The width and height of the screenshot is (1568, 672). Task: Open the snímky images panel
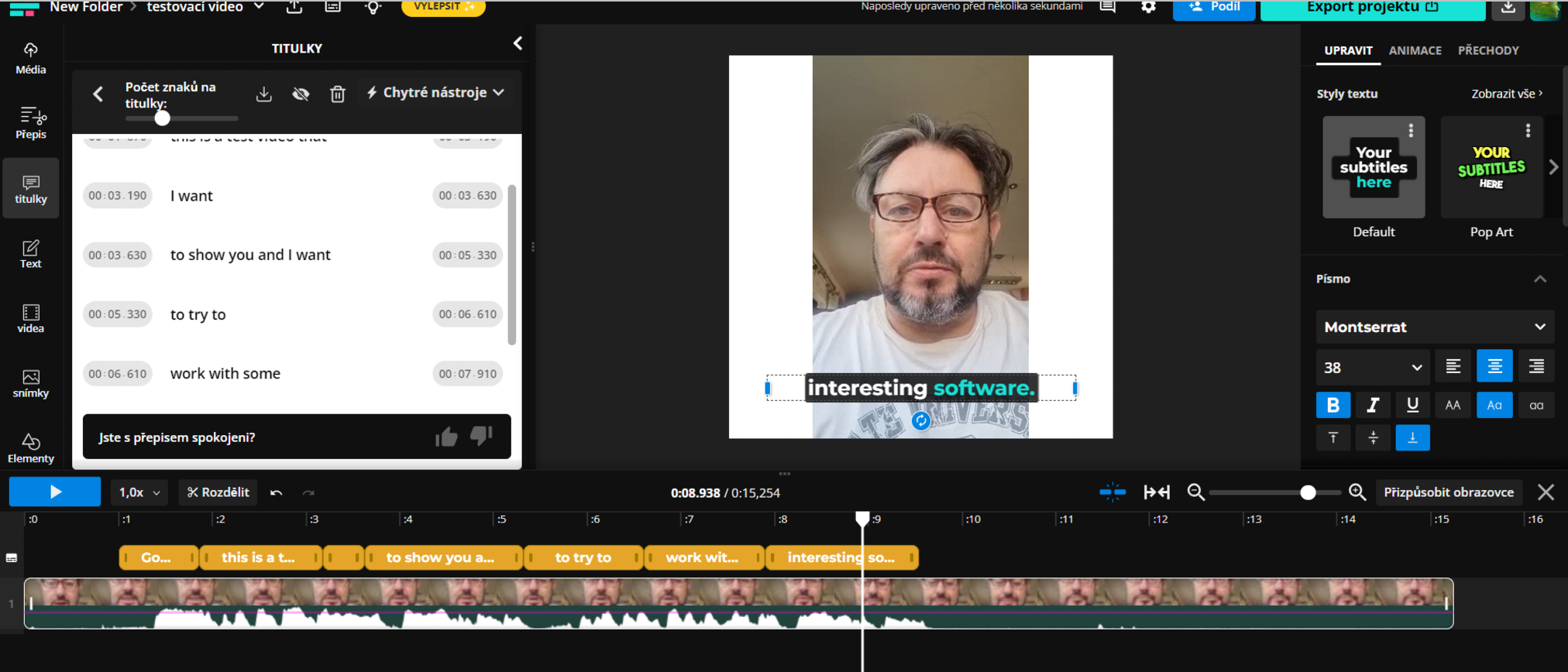(31, 383)
